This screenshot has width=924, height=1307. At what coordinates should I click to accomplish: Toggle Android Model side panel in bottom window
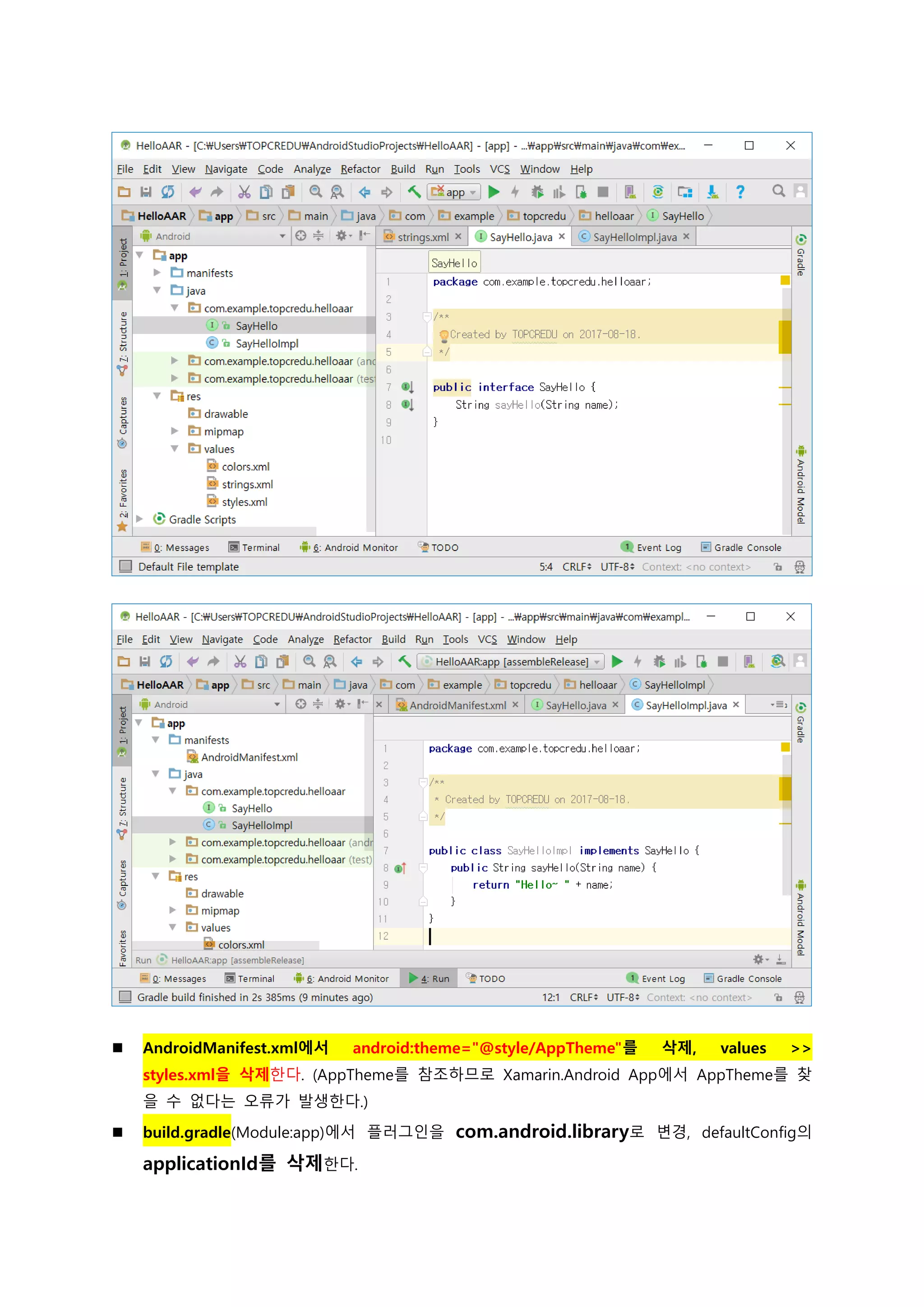[x=800, y=918]
